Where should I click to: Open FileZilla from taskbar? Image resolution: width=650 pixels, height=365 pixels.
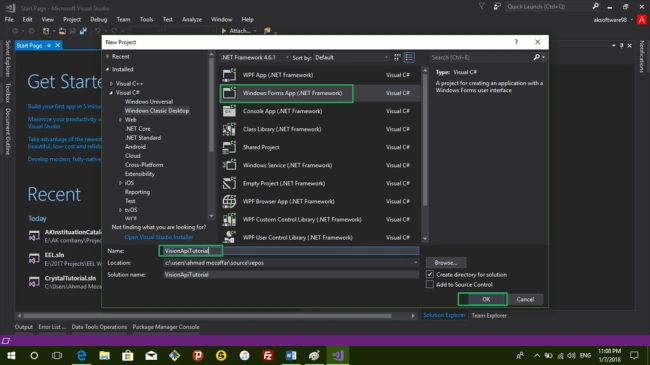pyautogui.click(x=268, y=355)
